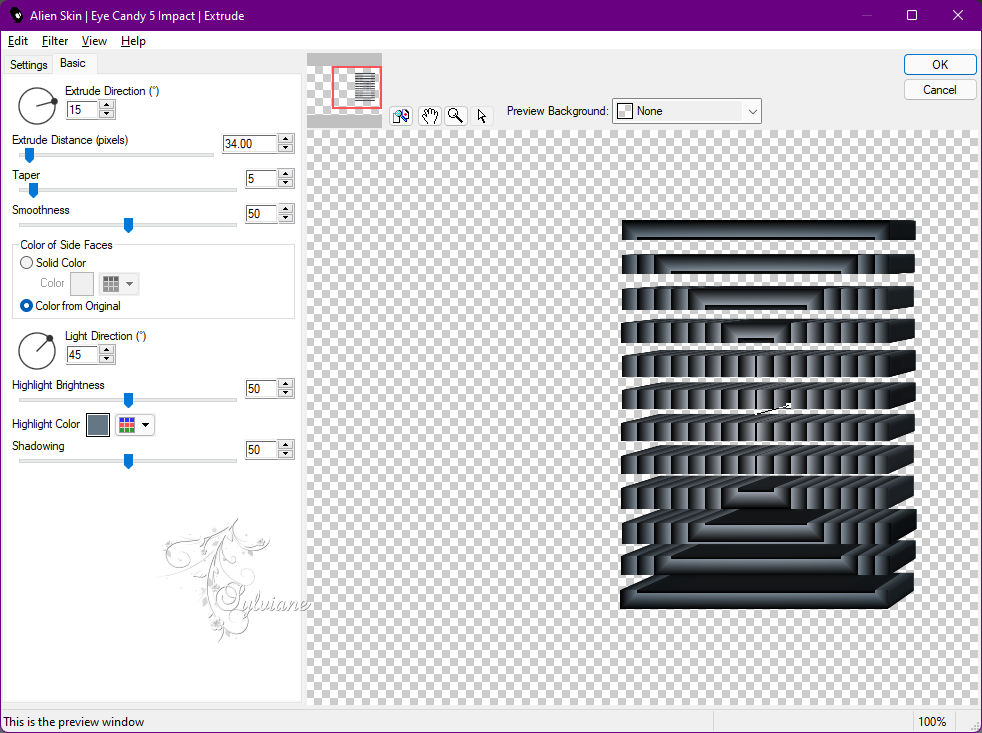This screenshot has height=733, width=982.
Task: Decrease Extrude Direction with down spinner
Action: point(107,114)
